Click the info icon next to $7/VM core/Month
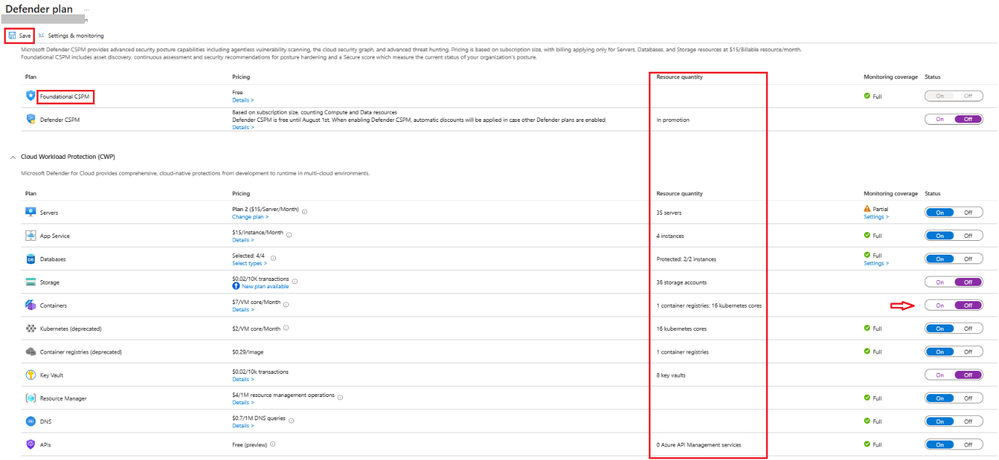 pos(286,303)
